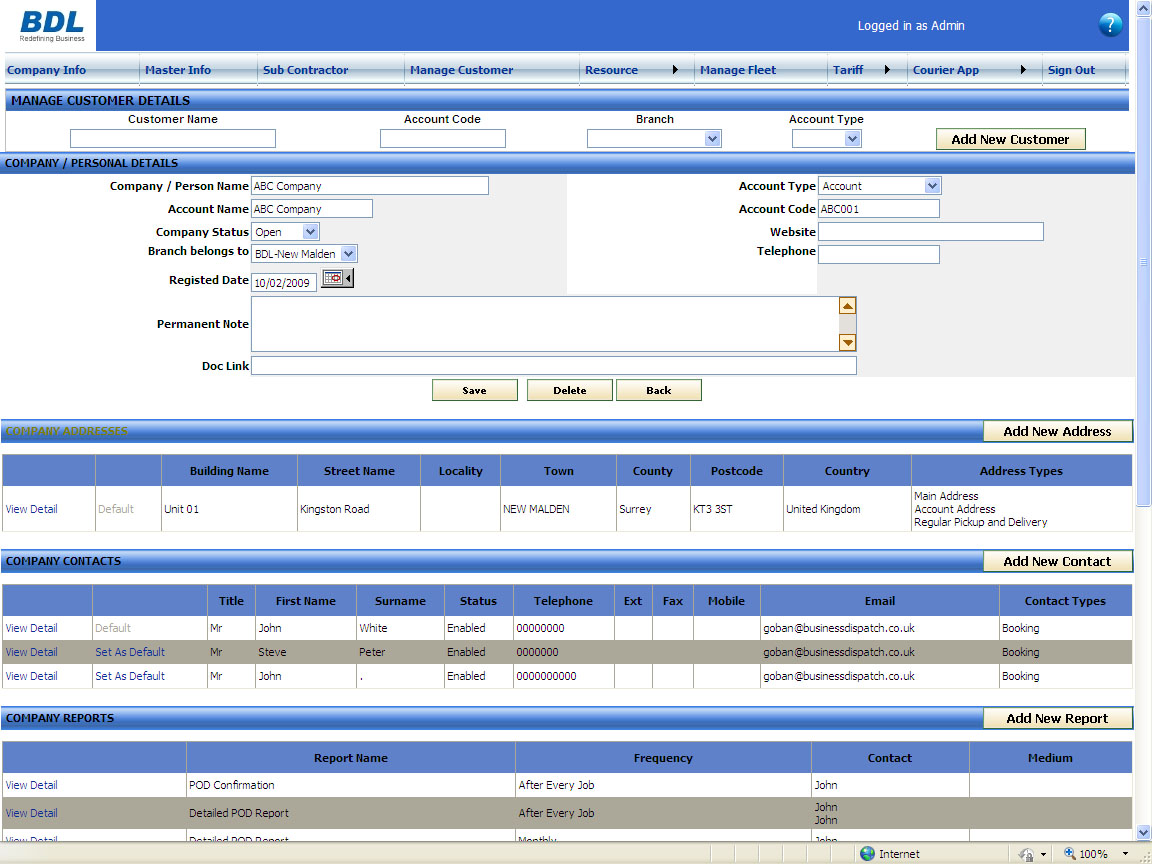Image resolution: width=1152 pixels, height=864 pixels.
Task: Click the Frequency column header
Action: pos(663,757)
